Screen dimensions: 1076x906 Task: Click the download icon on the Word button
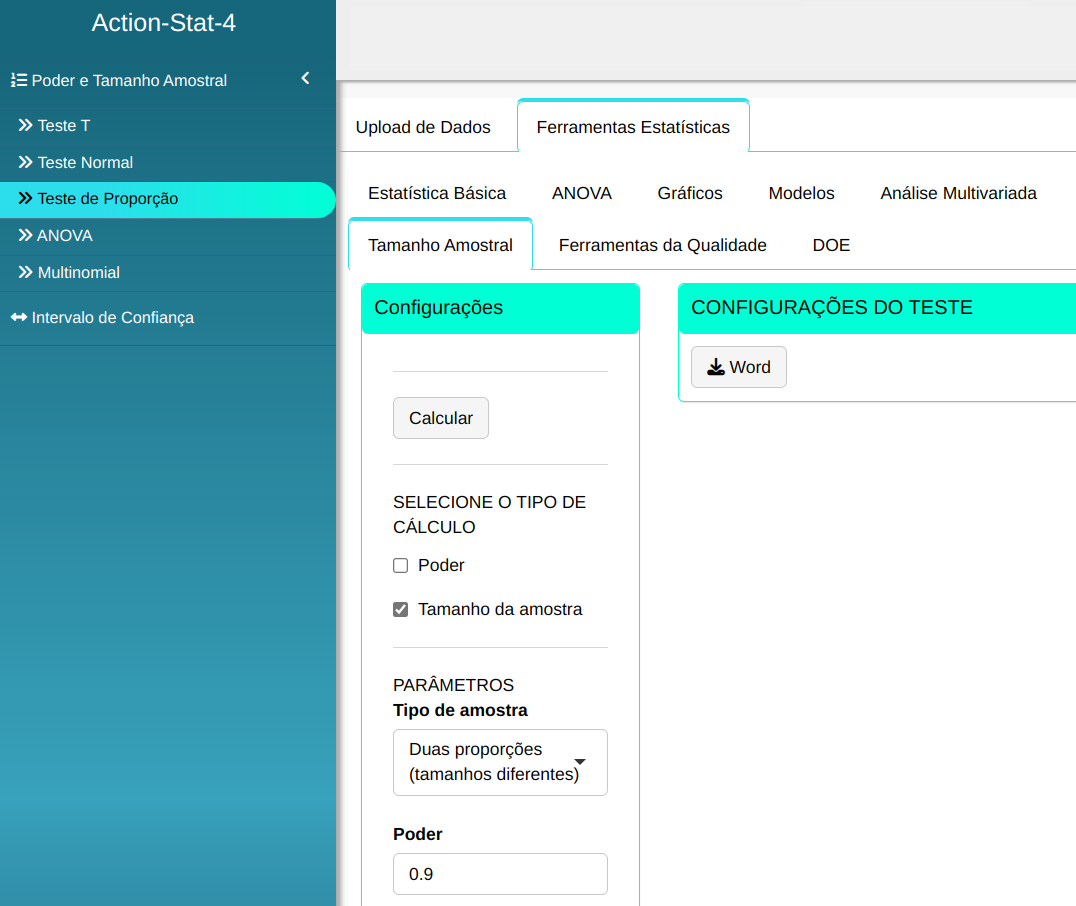(715, 367)
